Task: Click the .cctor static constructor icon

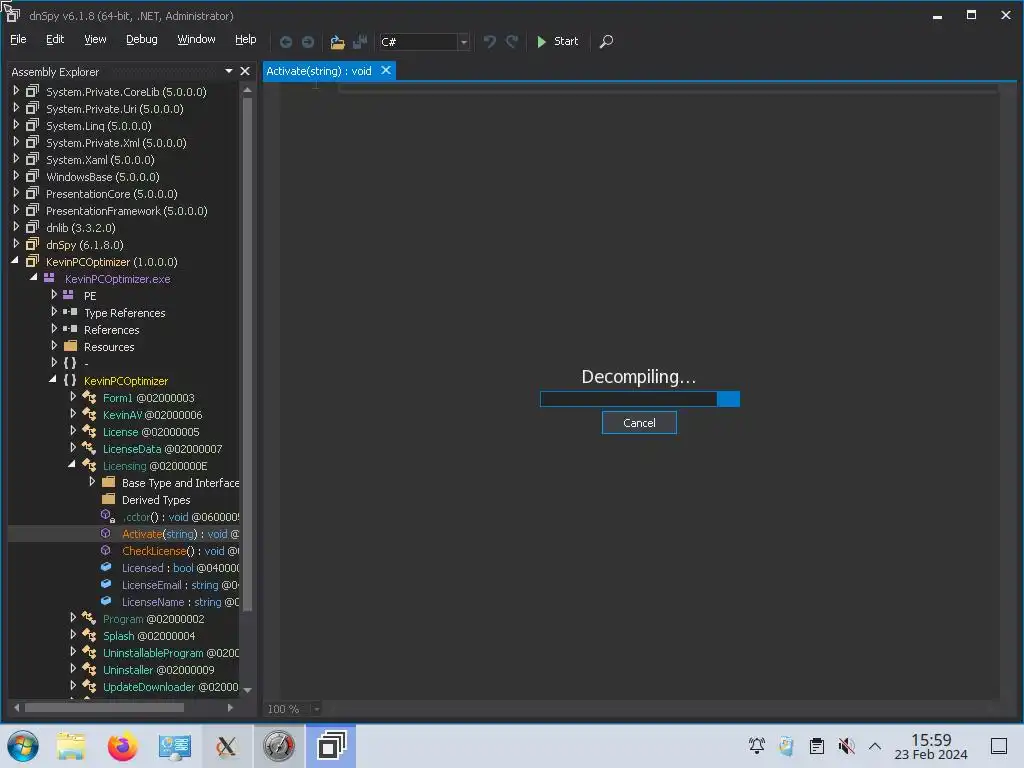Action: coord(108,516)
